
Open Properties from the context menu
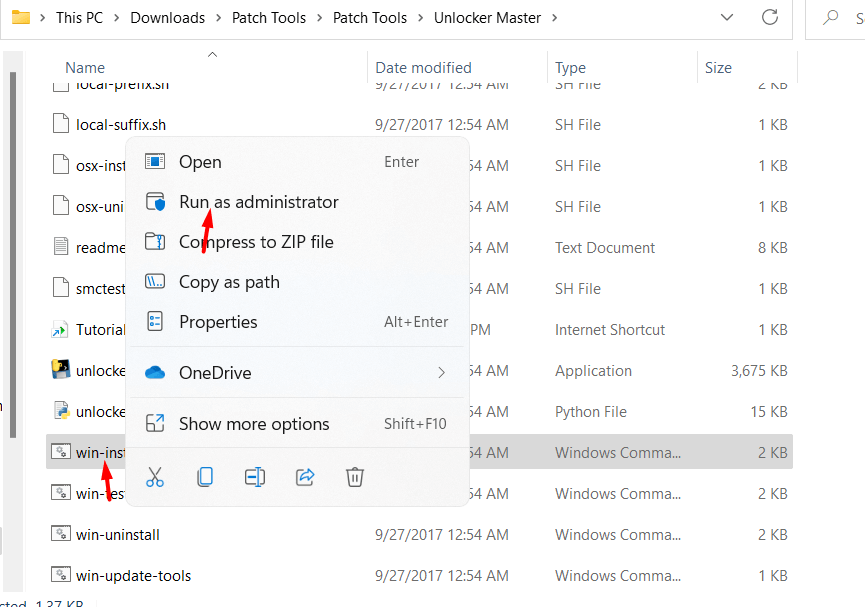click(x=218, y=322)
